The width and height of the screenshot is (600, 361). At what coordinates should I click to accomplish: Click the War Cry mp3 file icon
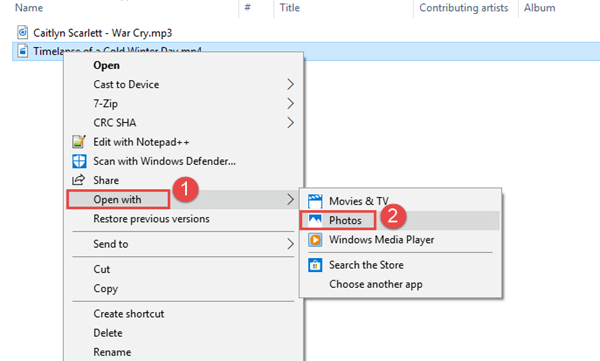click(x=23, y=33)
